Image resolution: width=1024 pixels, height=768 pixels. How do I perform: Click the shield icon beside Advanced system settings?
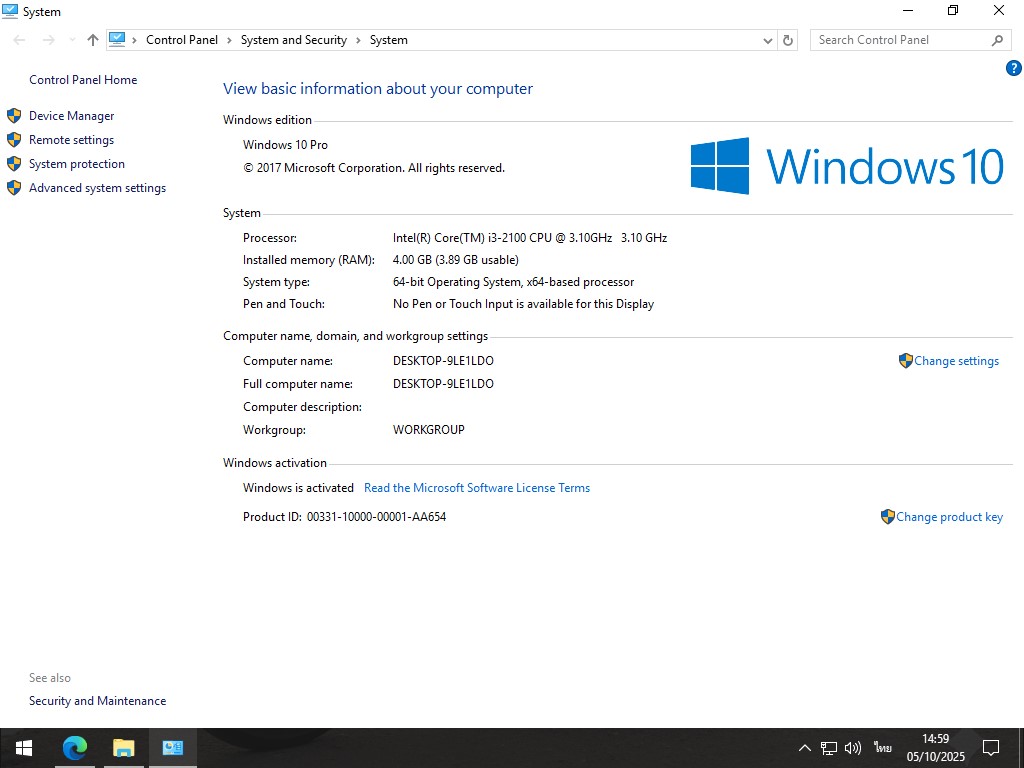14,188
